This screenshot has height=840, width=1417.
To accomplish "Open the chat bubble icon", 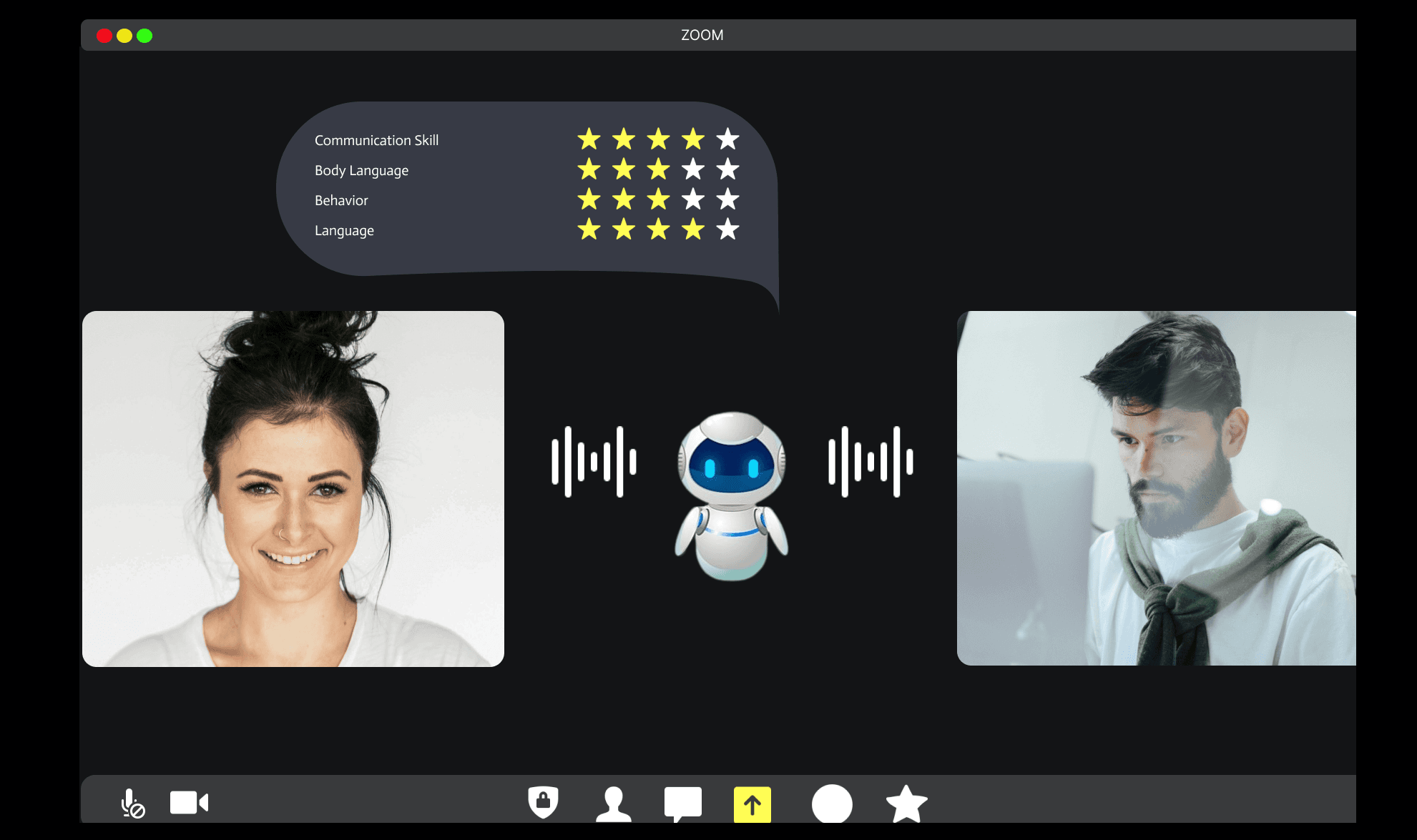I will (x=682, y=803).
